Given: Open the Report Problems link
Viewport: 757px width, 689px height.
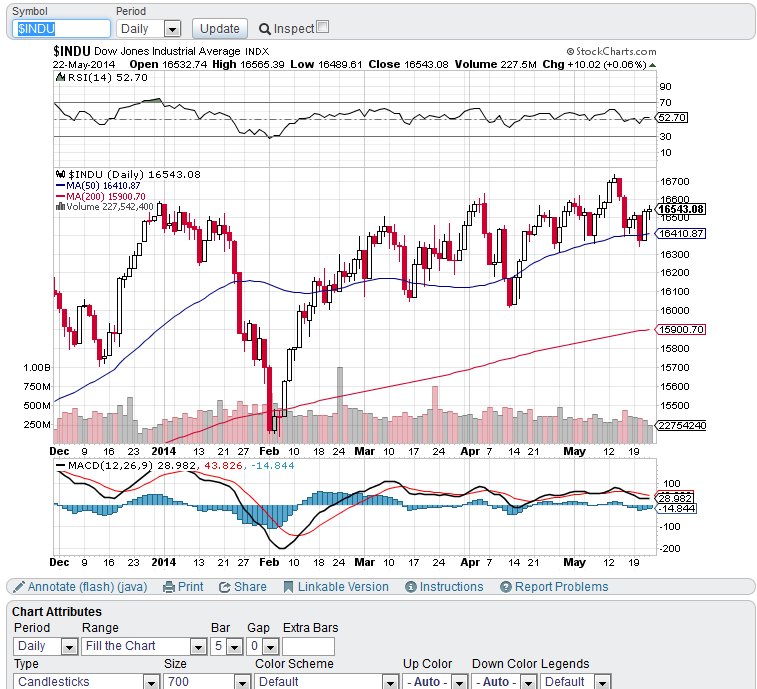Looking at the screenshot, I should tap(561, 587).
